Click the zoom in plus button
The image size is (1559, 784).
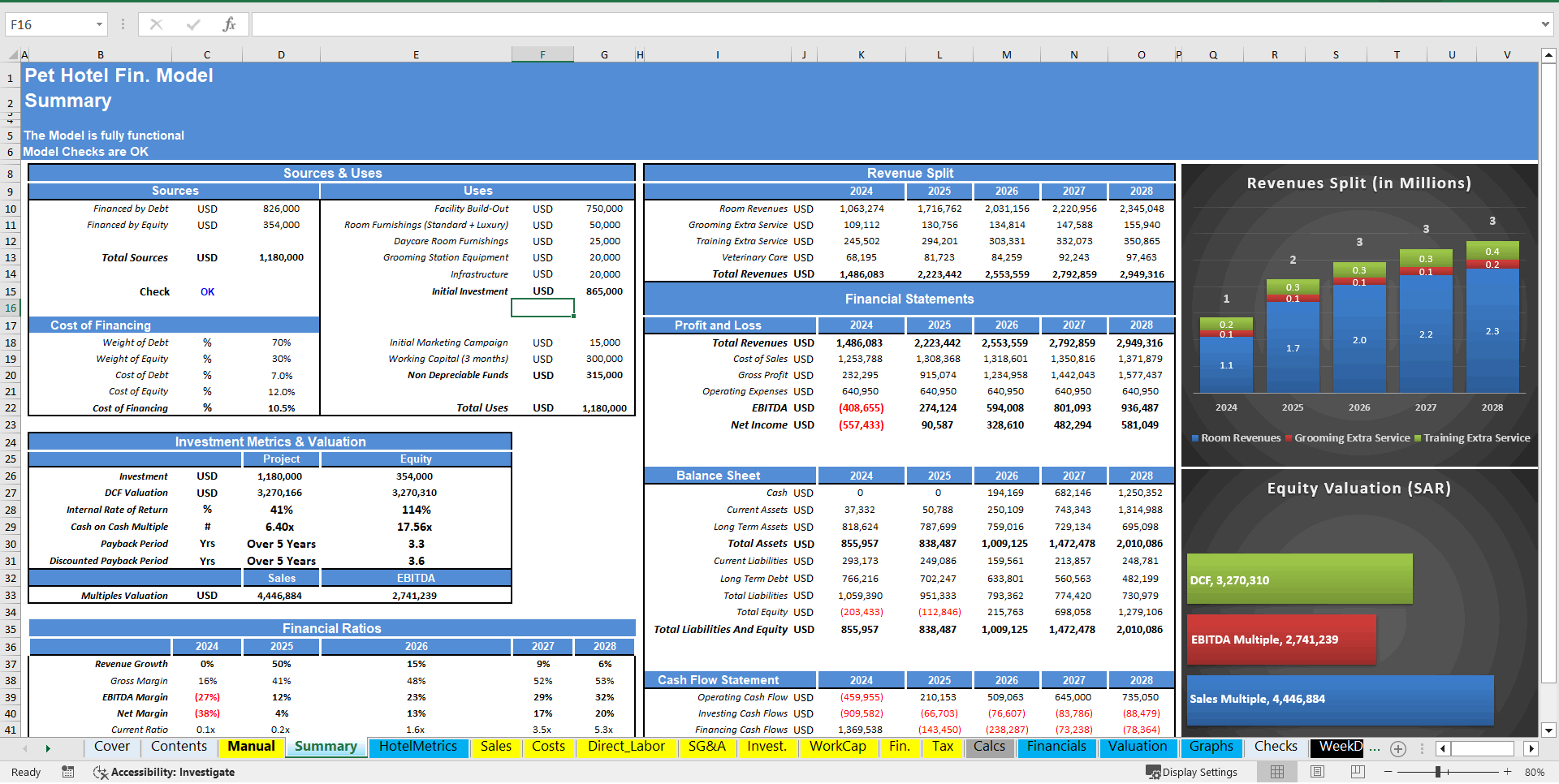coord(1507,772)
